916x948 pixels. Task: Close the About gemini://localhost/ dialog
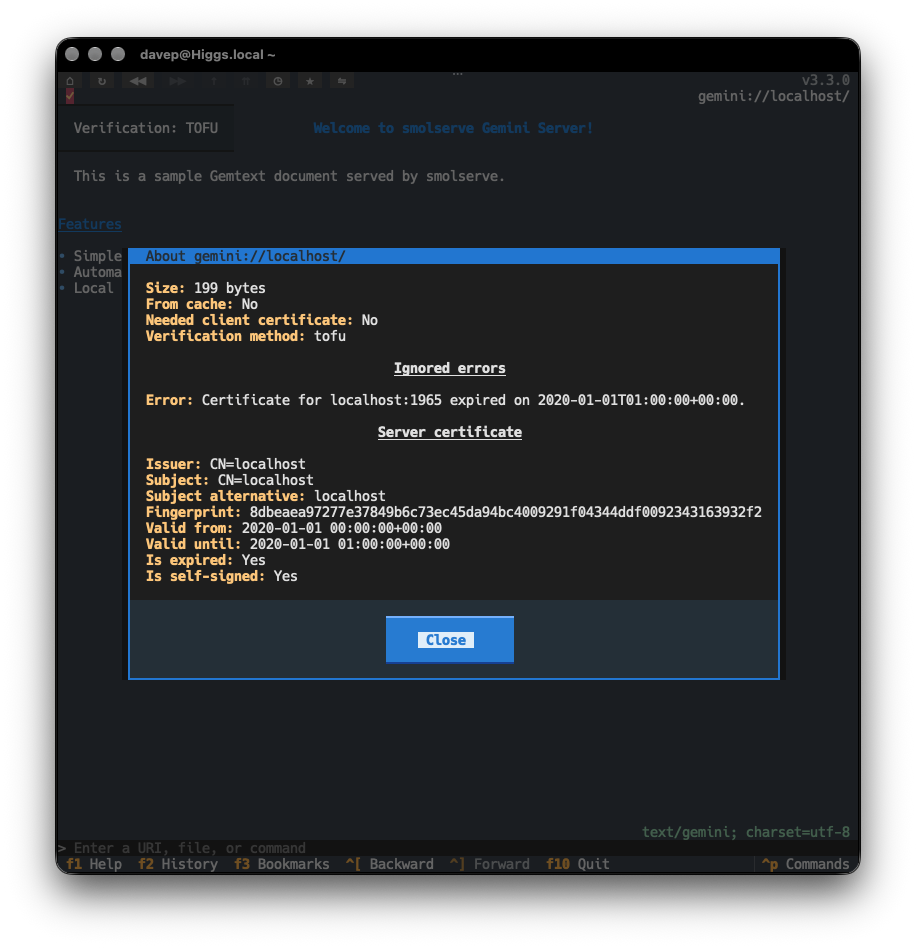(450, 640)
